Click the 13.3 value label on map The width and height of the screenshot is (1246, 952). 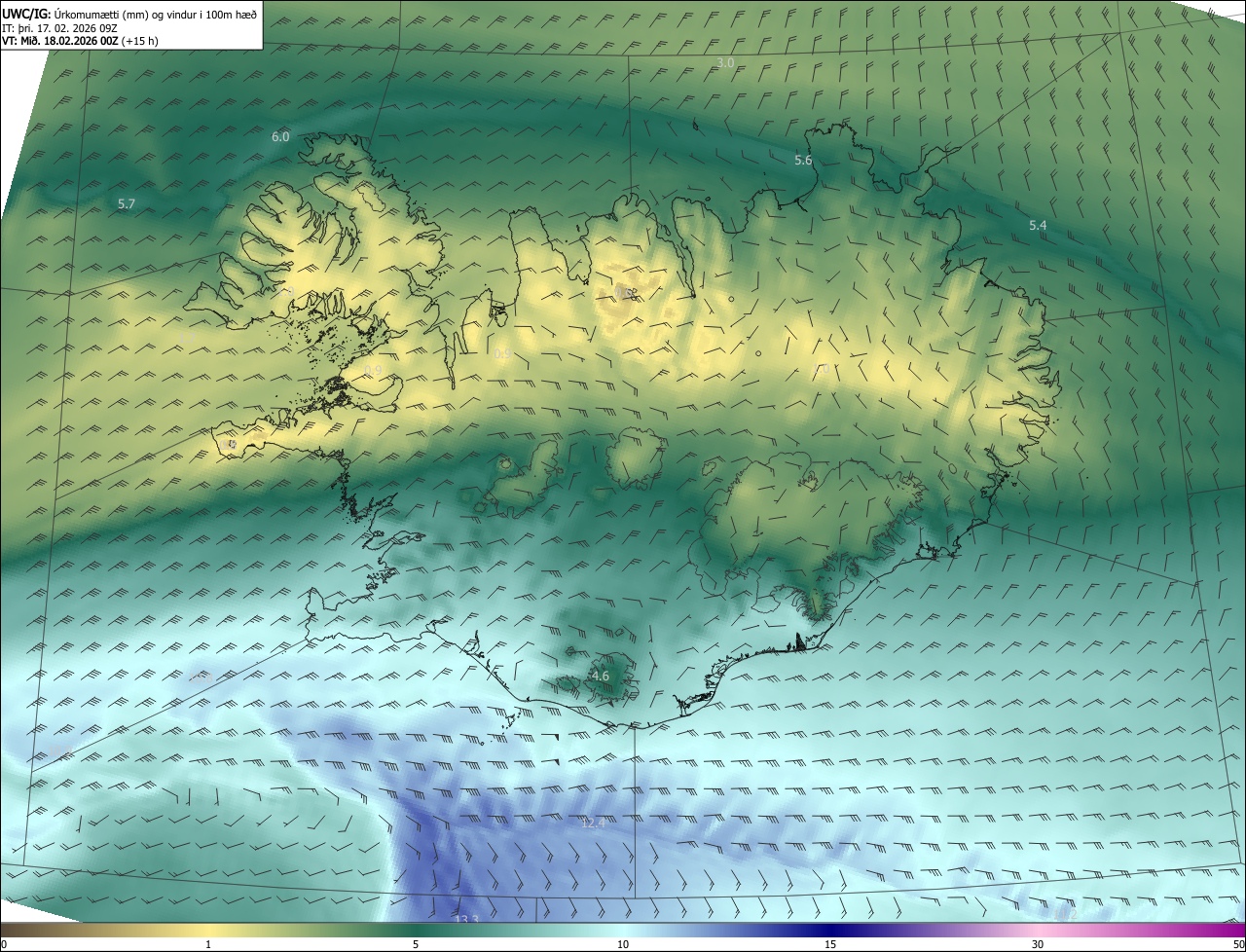[x=466, y=919]
